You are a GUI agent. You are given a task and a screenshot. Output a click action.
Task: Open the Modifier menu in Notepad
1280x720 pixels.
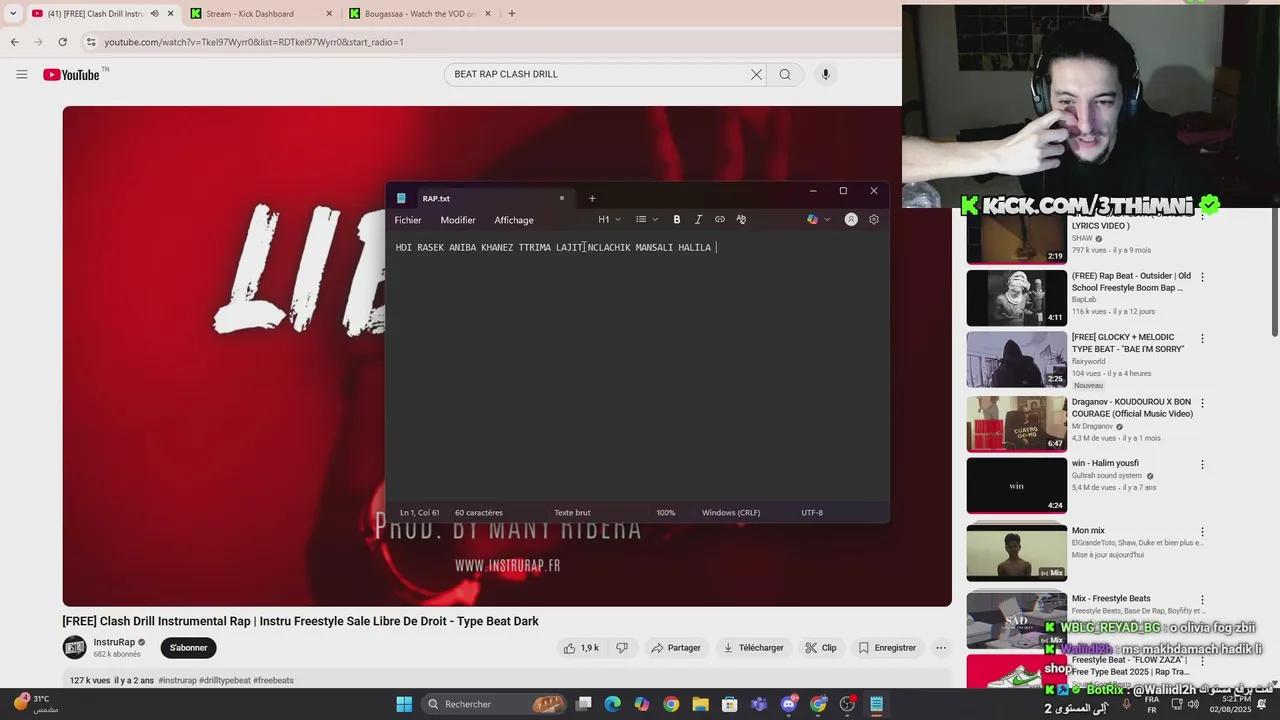(x=458, y=220)
